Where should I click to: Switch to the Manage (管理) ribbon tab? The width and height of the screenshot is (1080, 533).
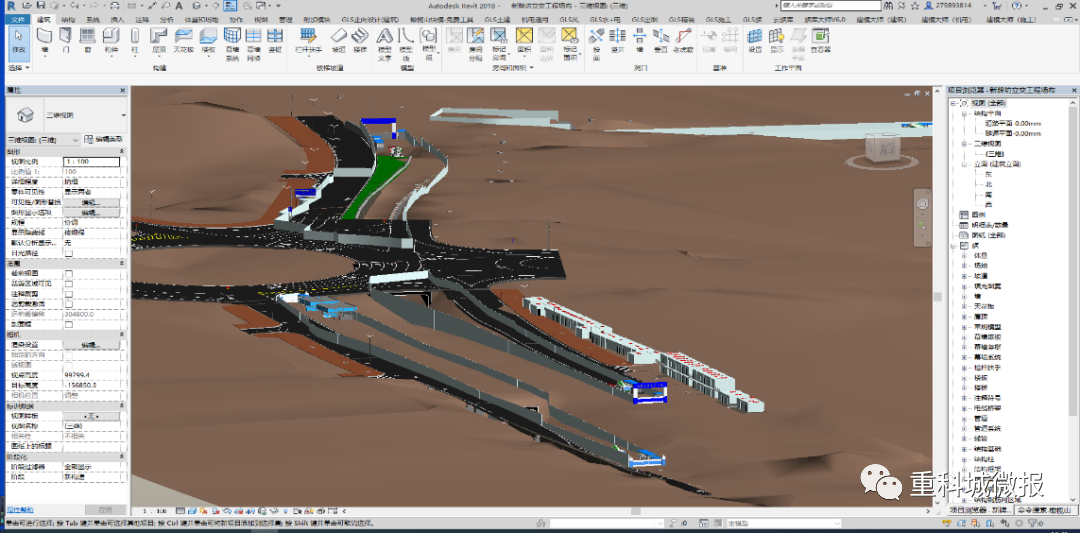point(286,19)
